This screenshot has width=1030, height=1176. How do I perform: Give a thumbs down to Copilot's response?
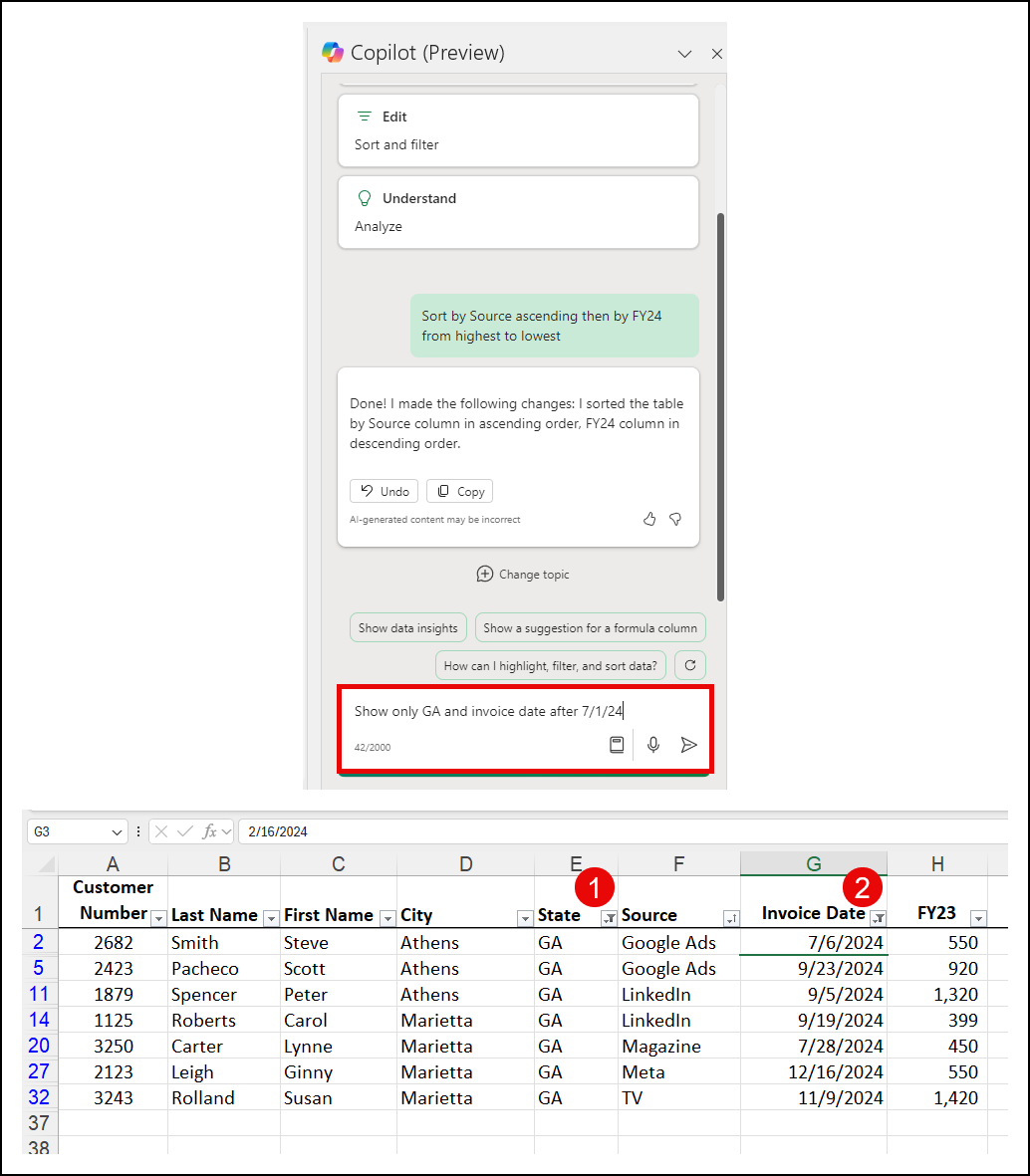675,519
